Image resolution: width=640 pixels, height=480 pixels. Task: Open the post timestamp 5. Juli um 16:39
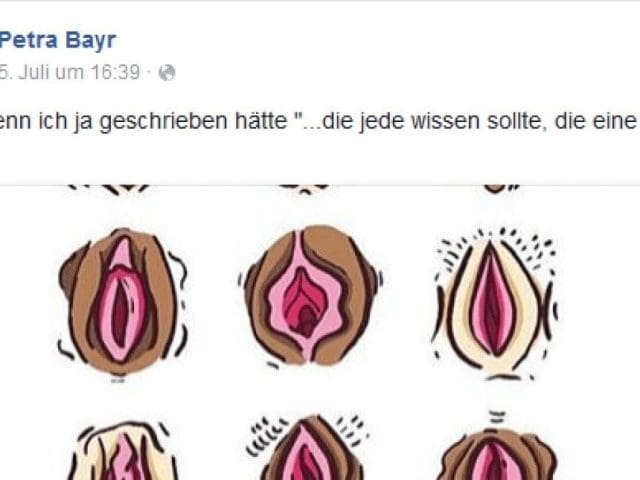[70, 73]
